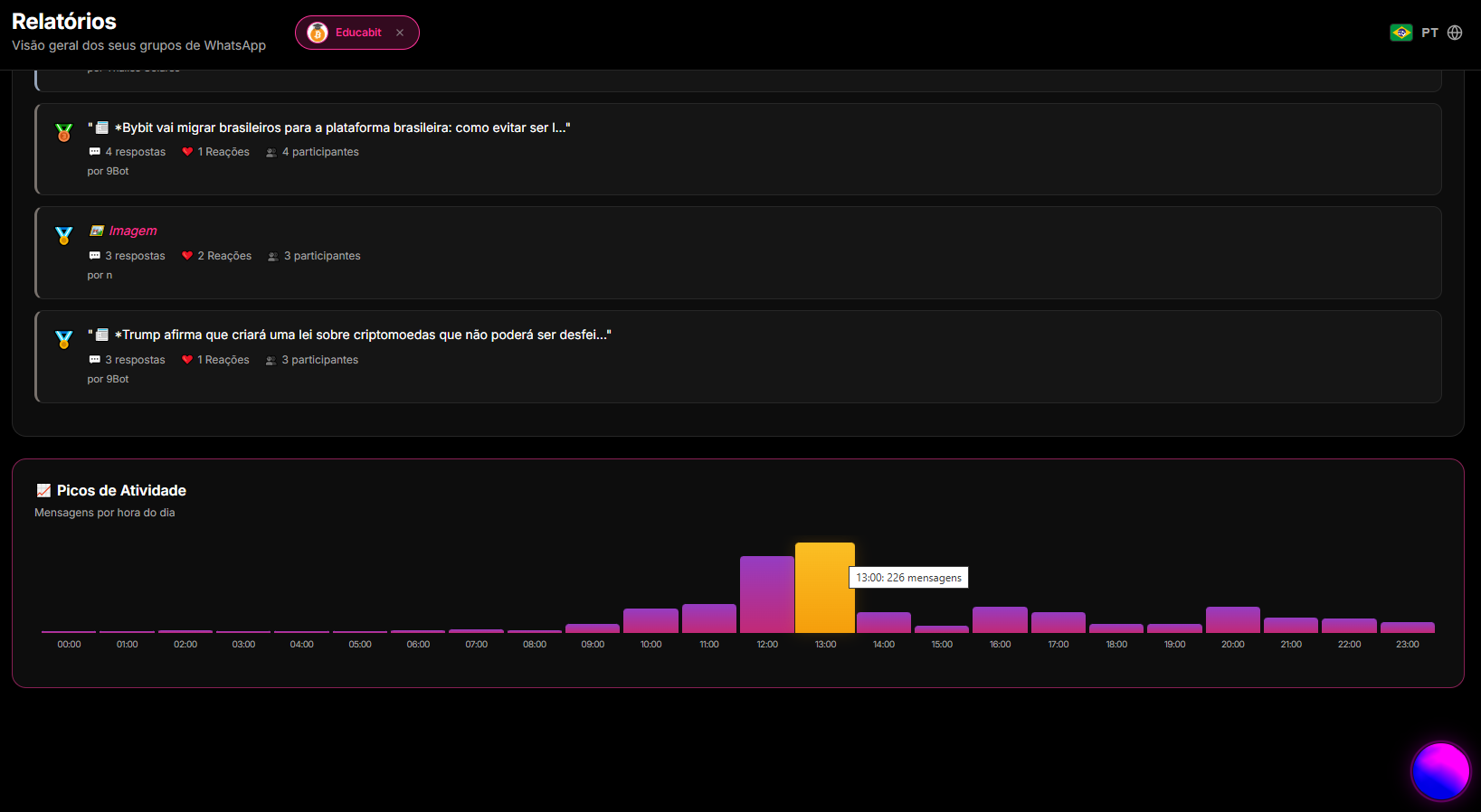
Task: Click 'por n' author text
Action: [100, 275]
